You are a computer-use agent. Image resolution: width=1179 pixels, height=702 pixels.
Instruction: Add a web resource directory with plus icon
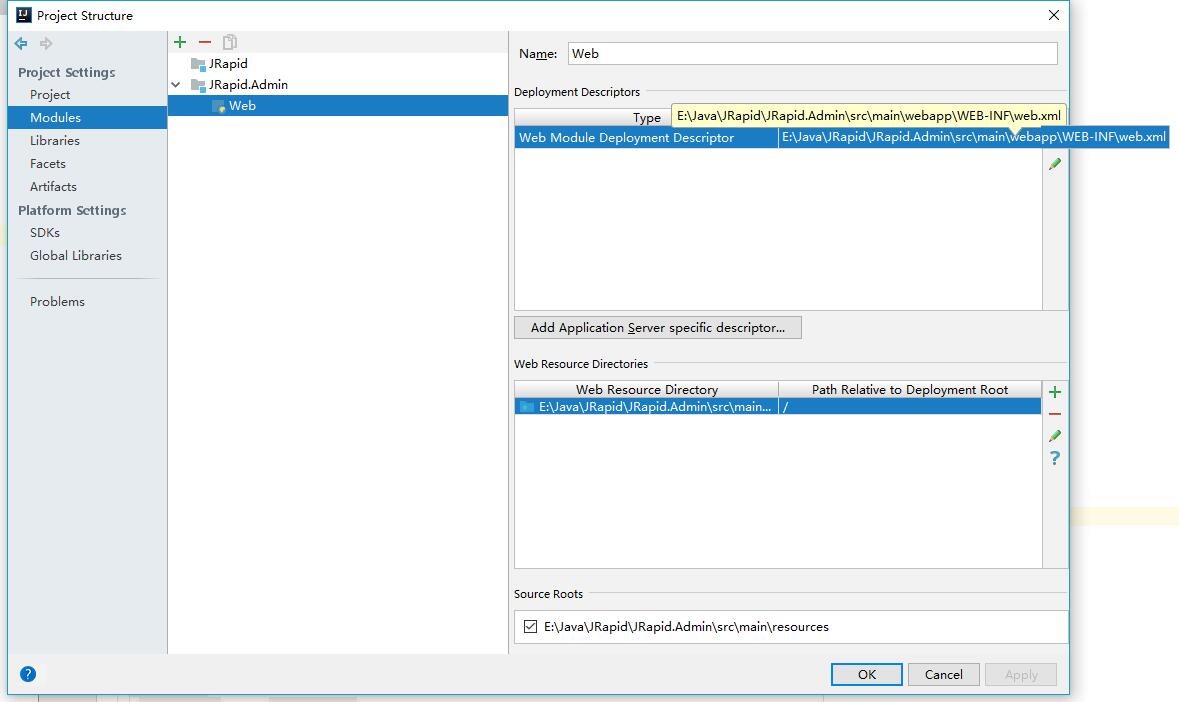click(x=1055, y=391)
